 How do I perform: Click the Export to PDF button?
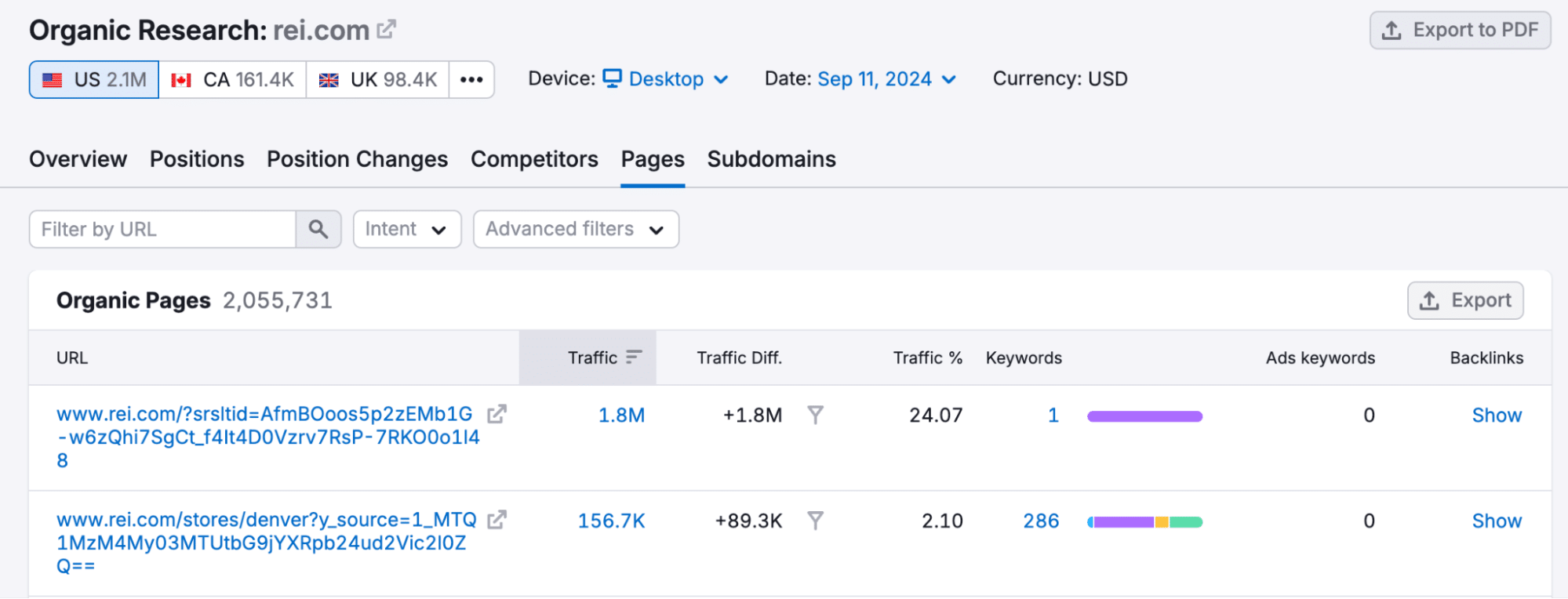click(x=1460, y=31)
